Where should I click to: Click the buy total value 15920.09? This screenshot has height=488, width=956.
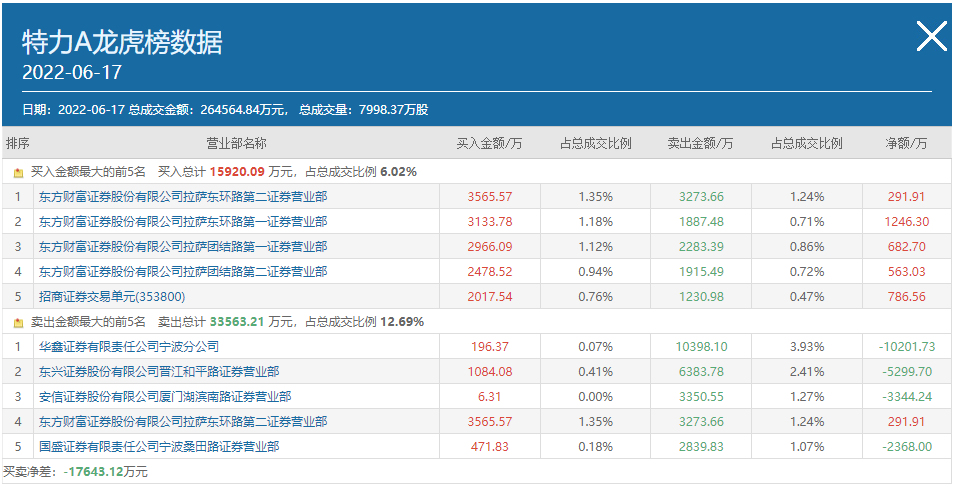(x=236, y=172)
